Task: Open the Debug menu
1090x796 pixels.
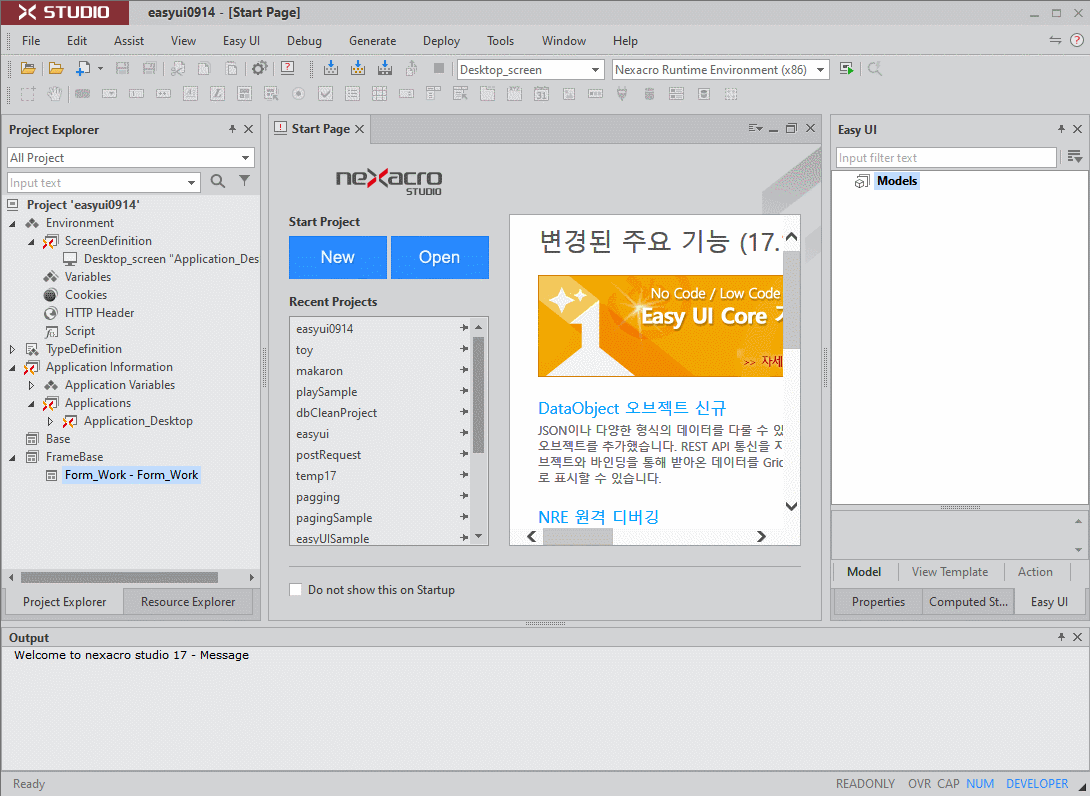Action: pos(303,41)
